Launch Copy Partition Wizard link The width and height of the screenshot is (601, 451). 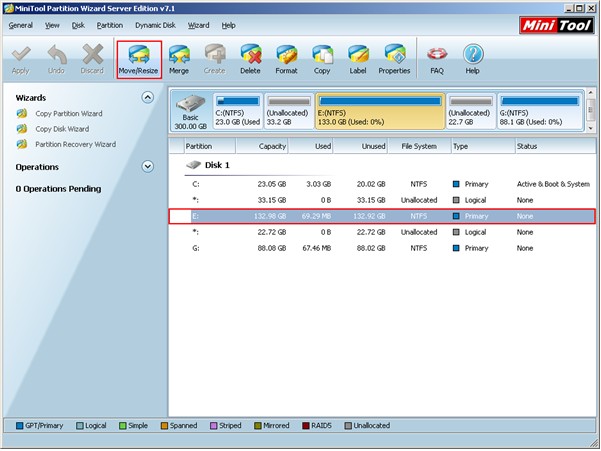click(x=69, y=113)
